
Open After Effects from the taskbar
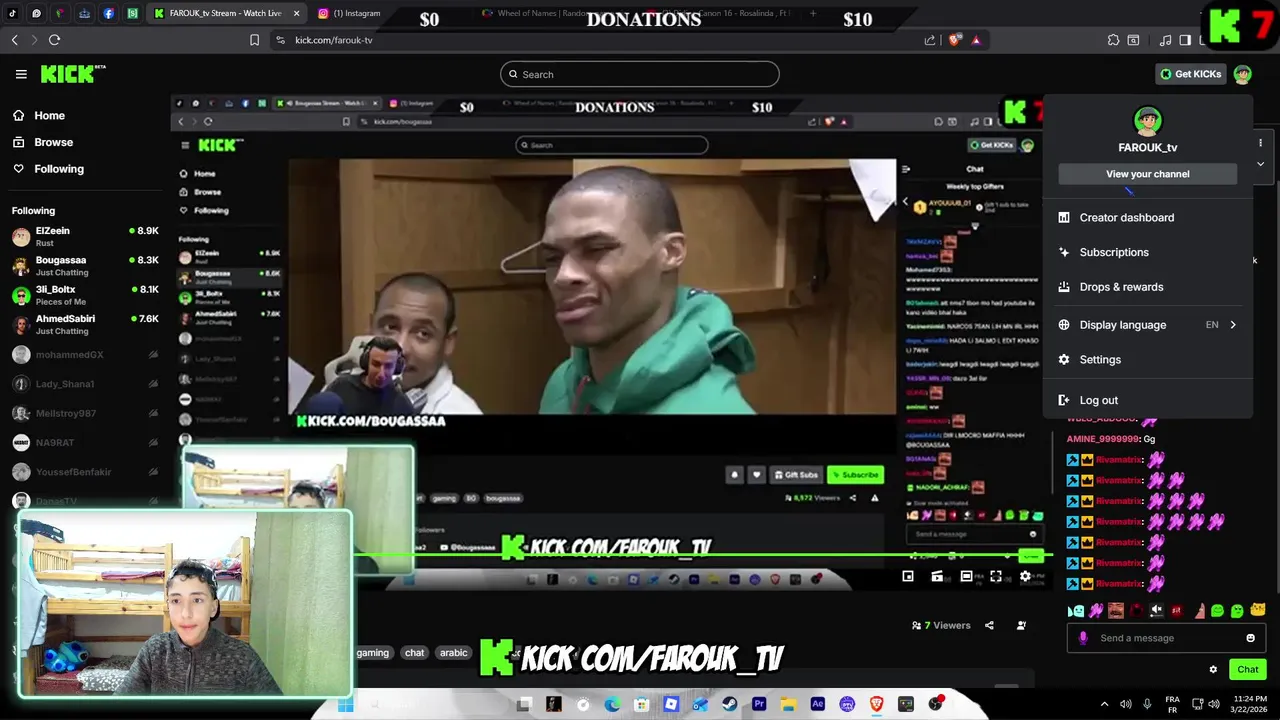point(817,704)
